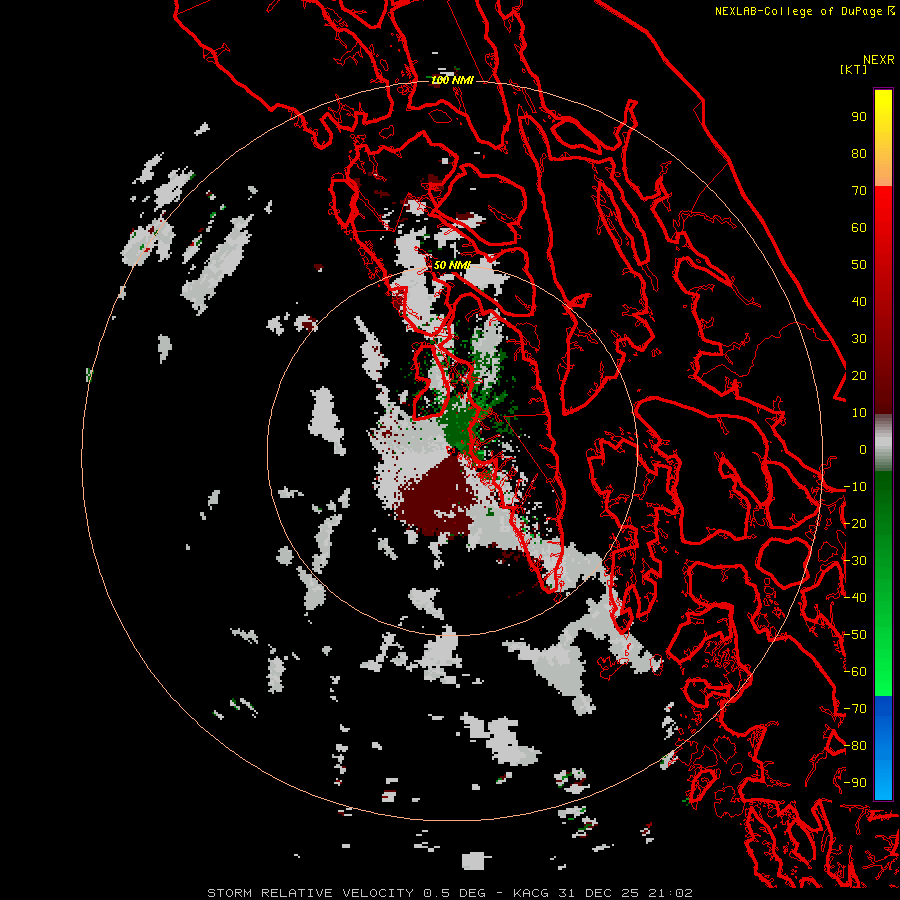Click the STORM RELATIVE VELOCITY caption text
Screen dimensions: 900x900
[x=310, y=893]
